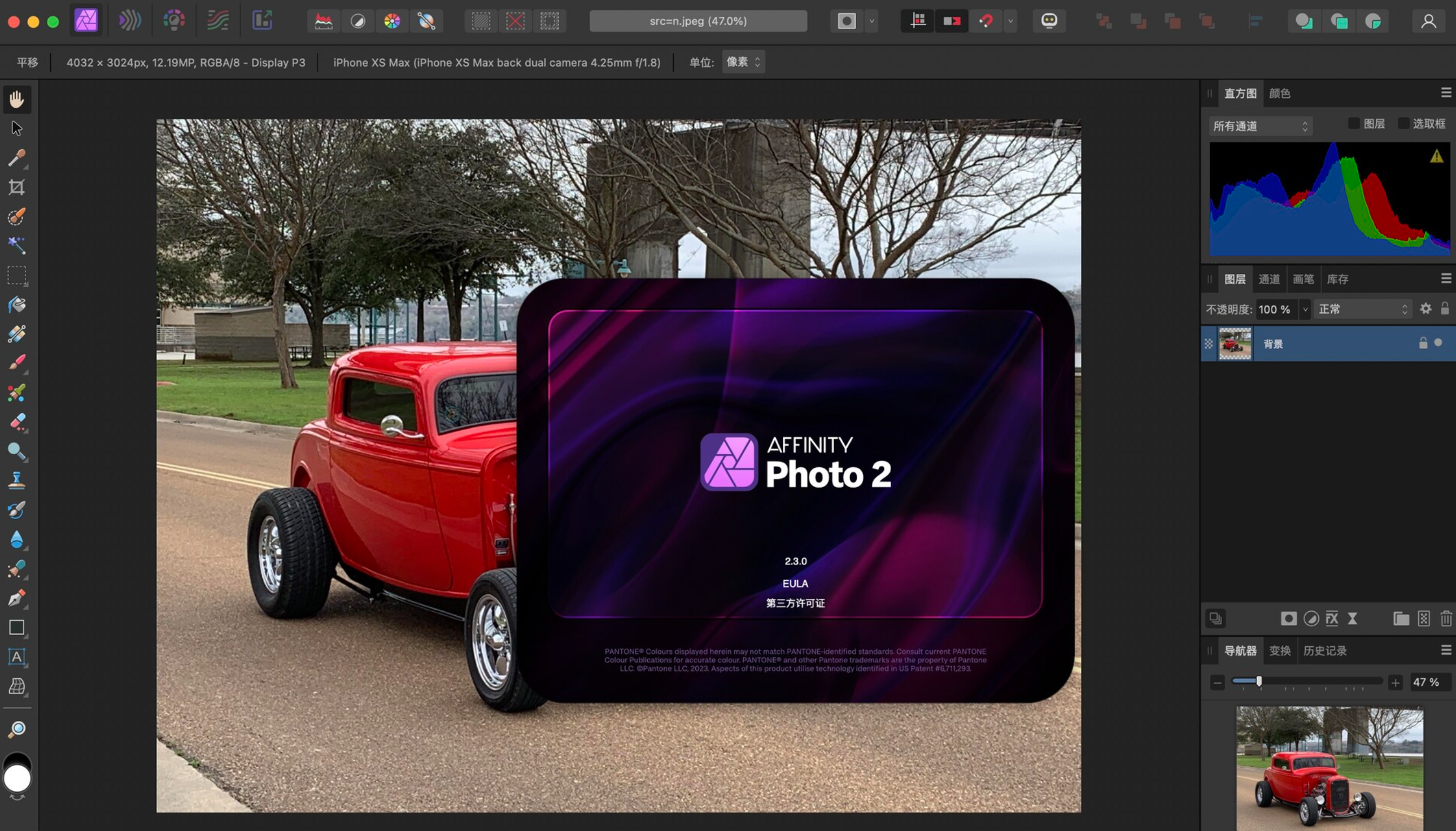Select the Erase Brush tool
The image size is (1456, 831).
[16, 422]
